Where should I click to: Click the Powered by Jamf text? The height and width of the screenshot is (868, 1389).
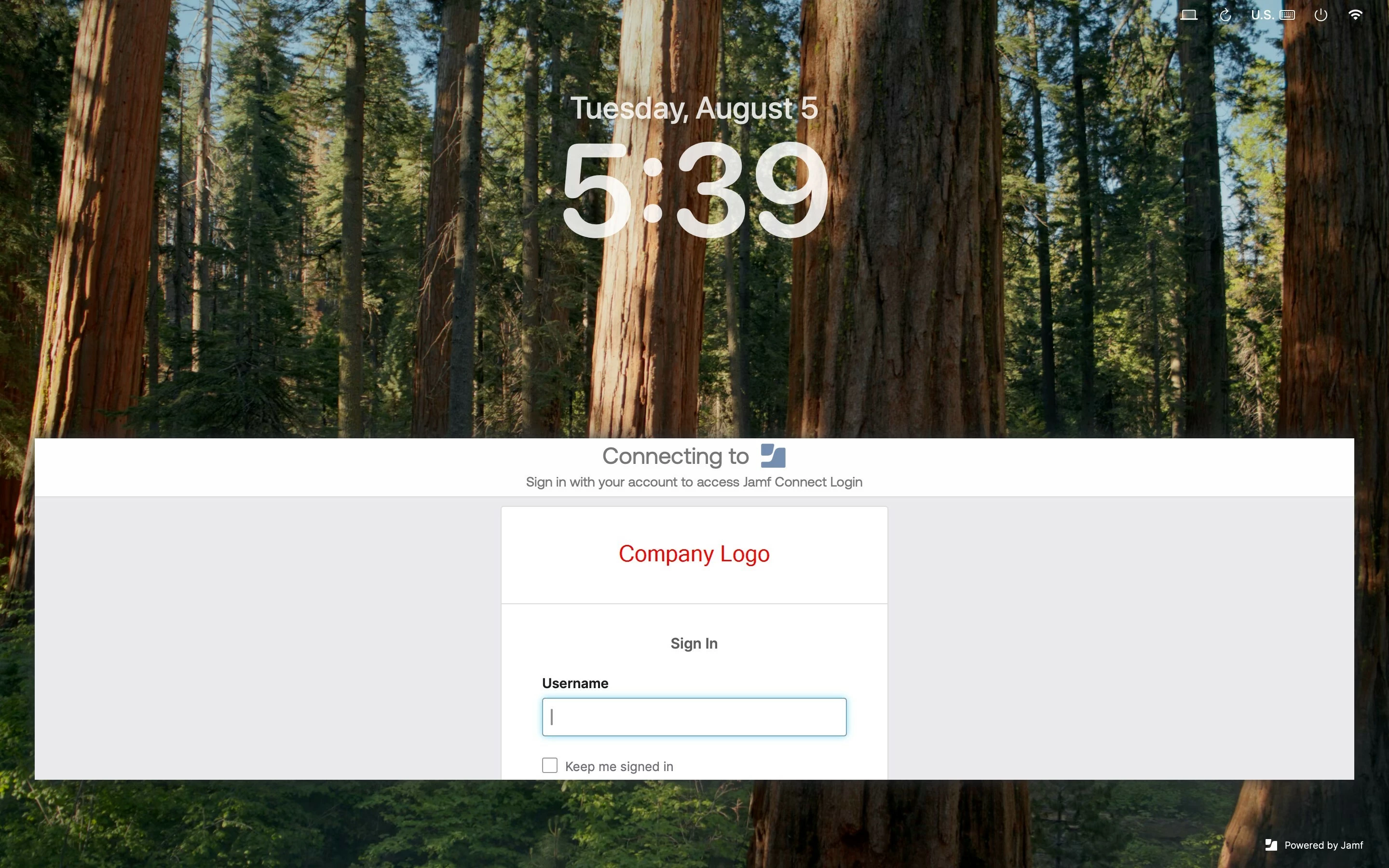(1323, 845)
